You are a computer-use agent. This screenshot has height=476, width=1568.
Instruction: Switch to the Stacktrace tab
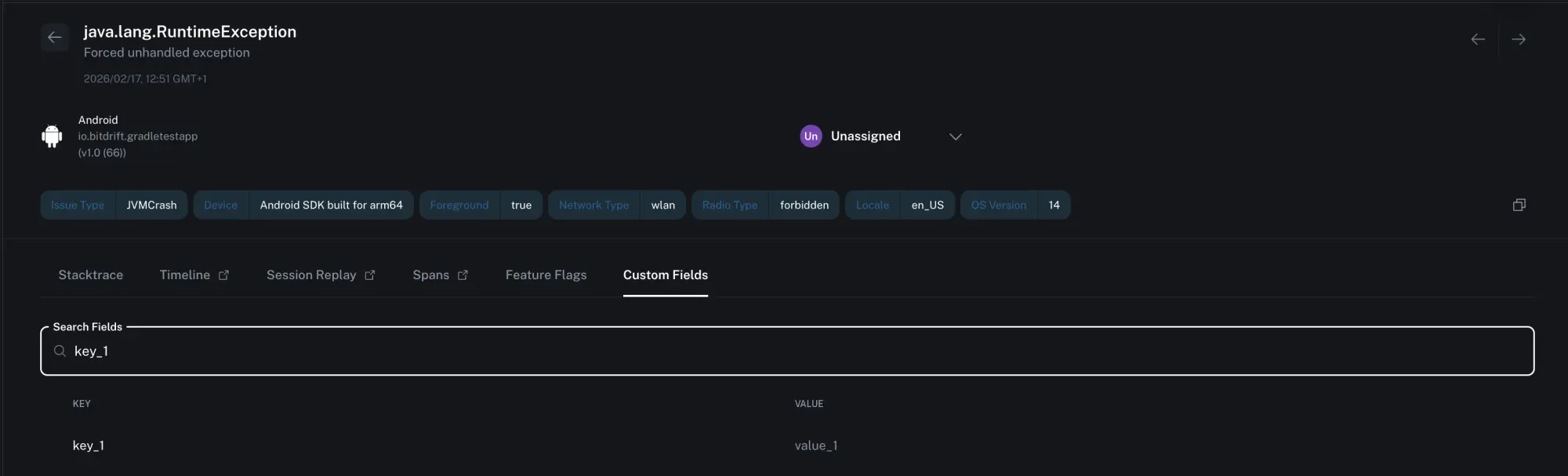click(91, 275)
